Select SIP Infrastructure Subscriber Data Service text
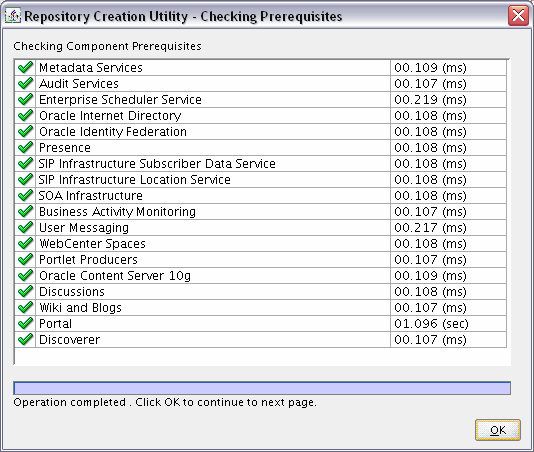 tap(157, 163)
